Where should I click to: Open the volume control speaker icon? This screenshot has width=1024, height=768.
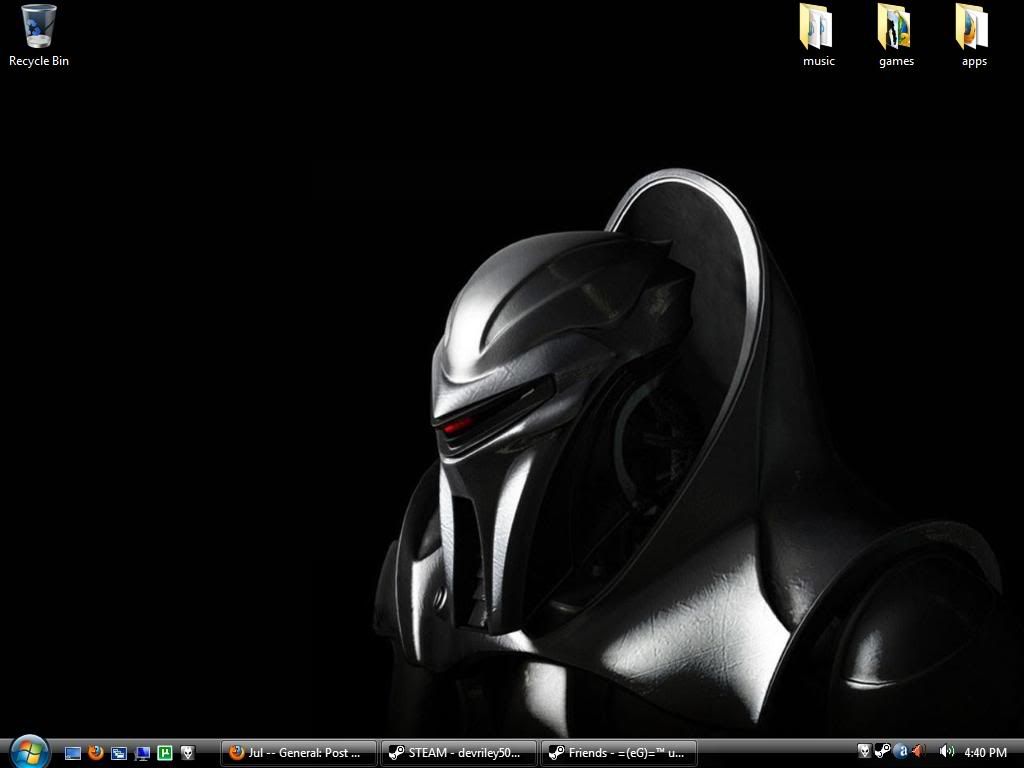coord(946,751)
